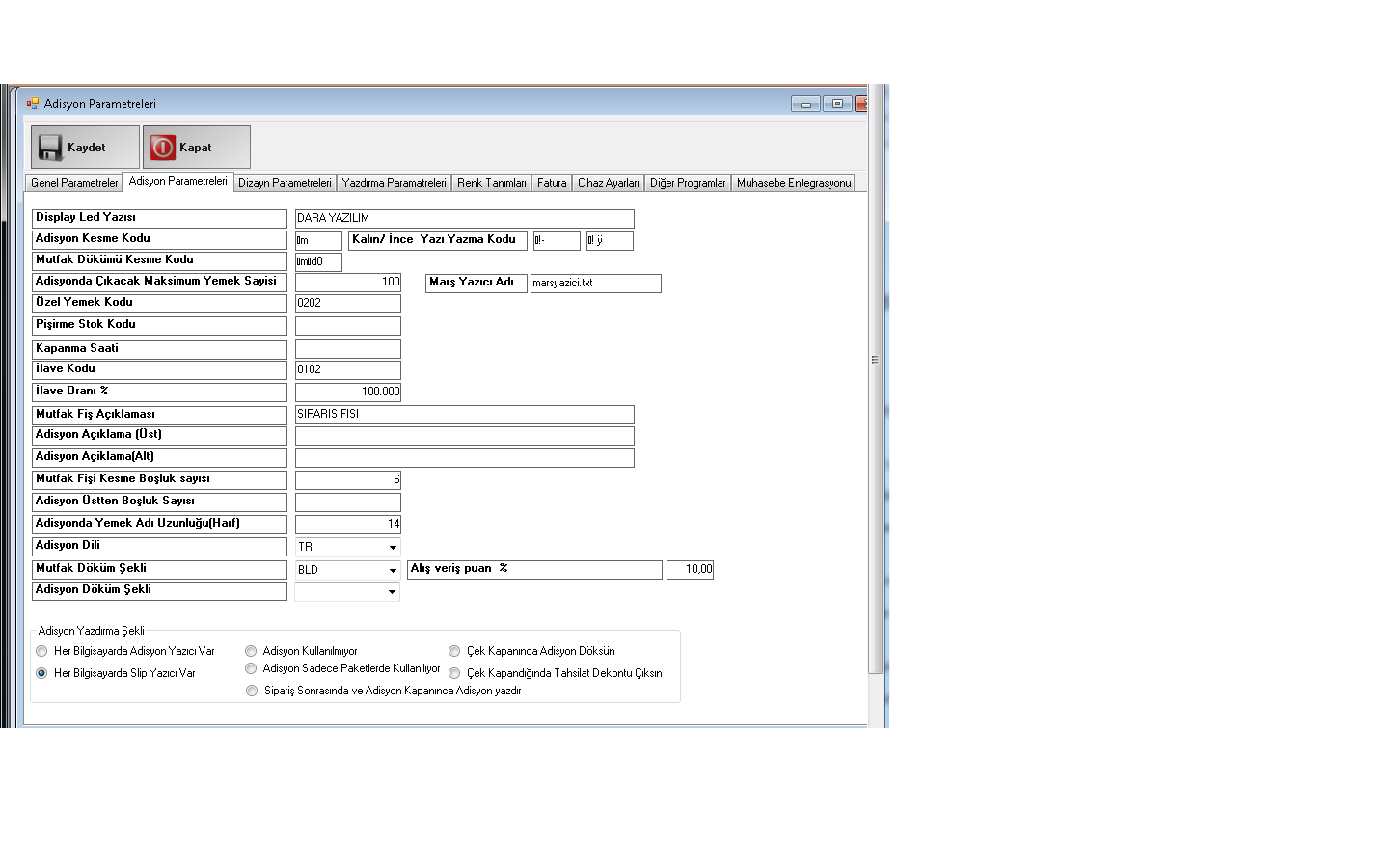Screen dimensions: 1389x868
Task: Click the Marş Yazıcı Adı field
Action: [596, 284]
